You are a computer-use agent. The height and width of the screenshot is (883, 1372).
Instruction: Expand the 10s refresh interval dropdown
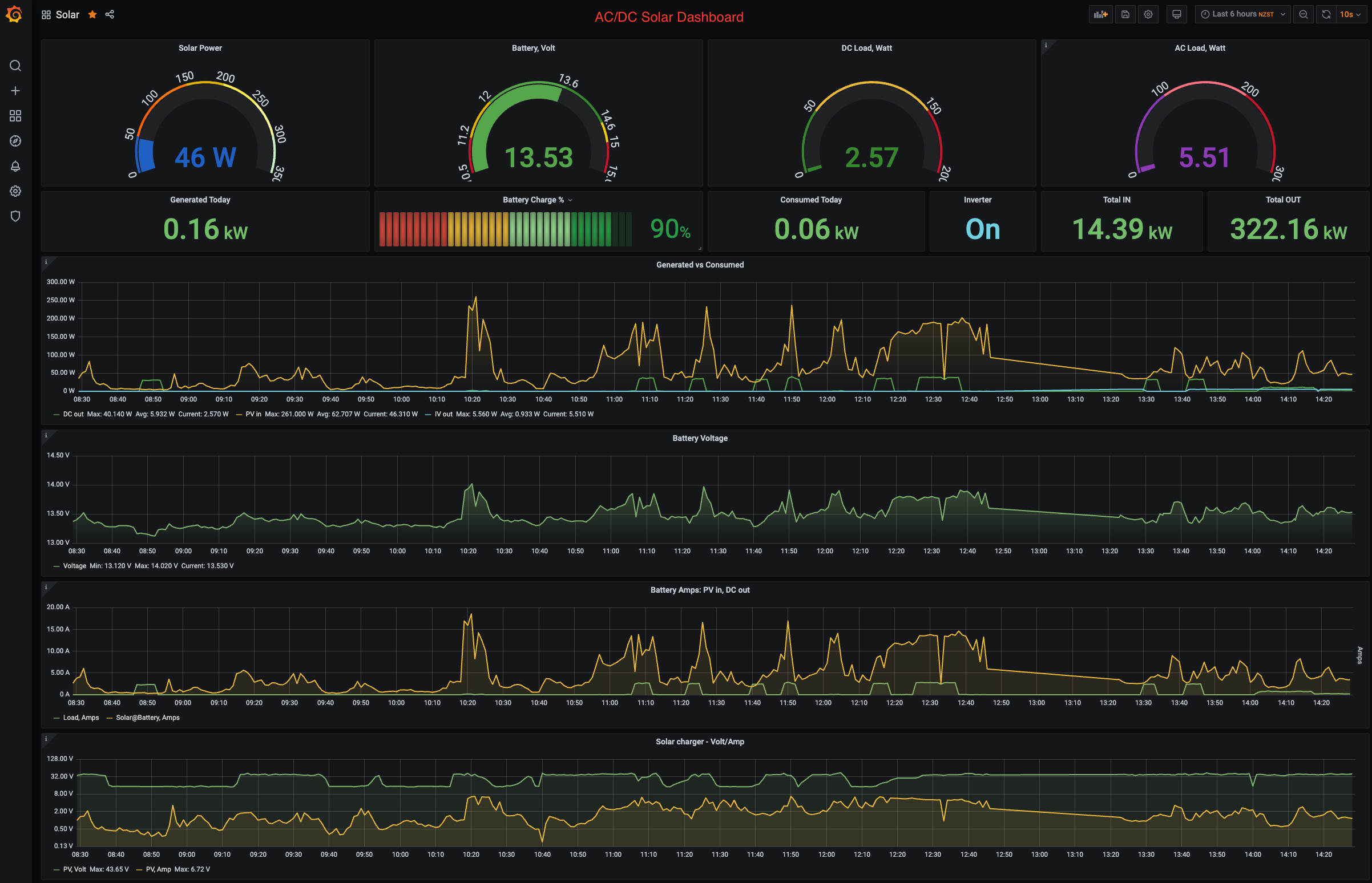coord(1350,14)
